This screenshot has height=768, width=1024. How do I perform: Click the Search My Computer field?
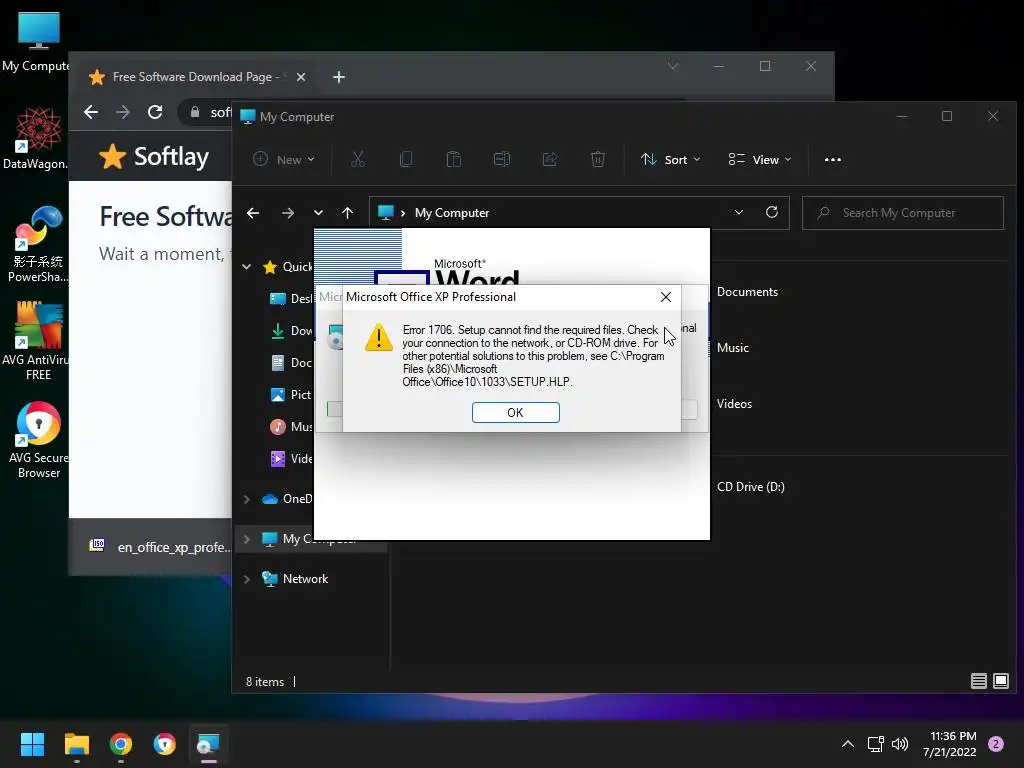[x=903, y=213]
